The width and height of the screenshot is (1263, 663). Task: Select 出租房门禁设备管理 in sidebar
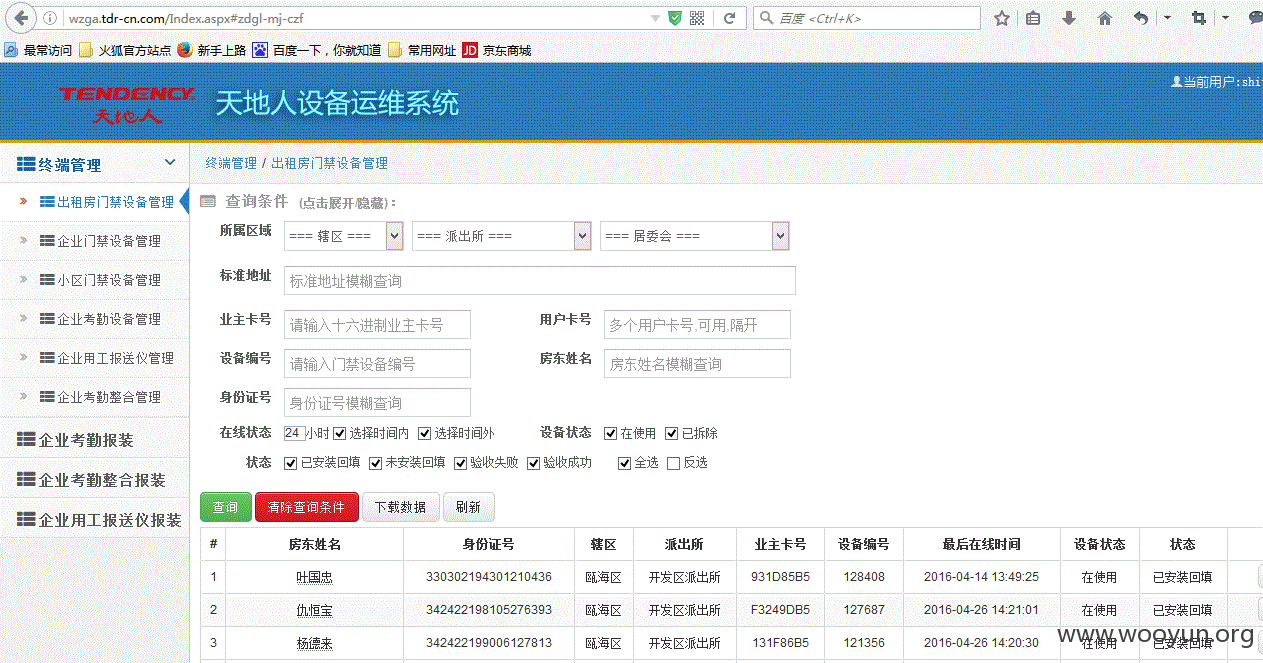(x=94, y=202)
